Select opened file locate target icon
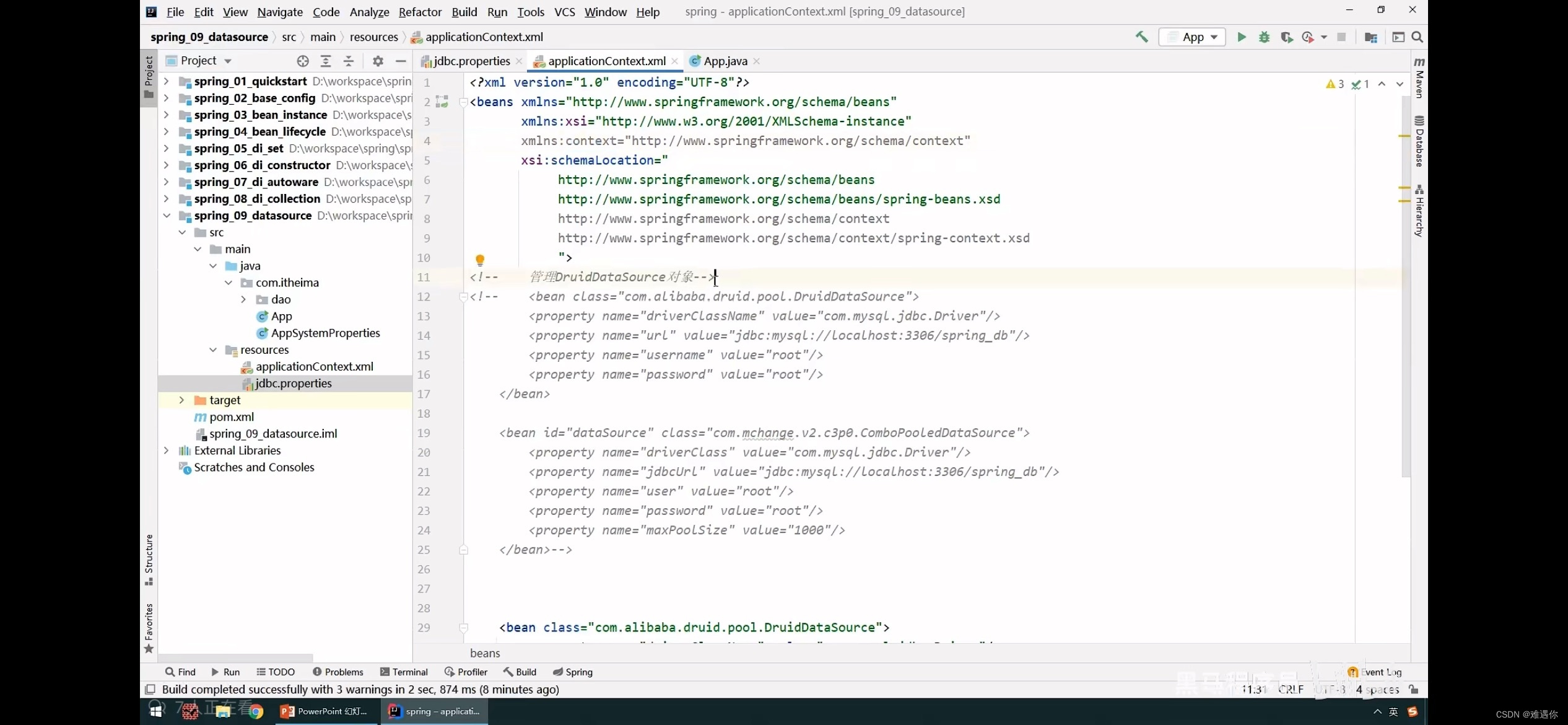Viewport: 1568px width, 725px height. pos(302,61)
